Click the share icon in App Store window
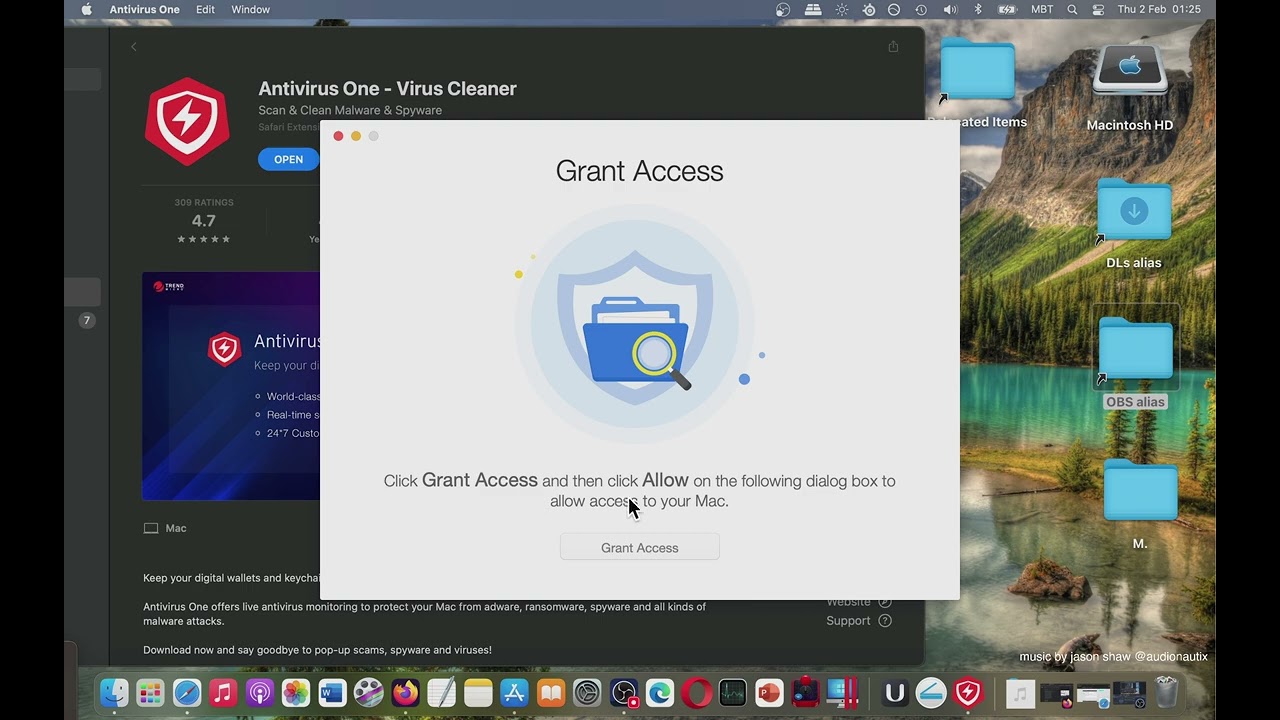The width and height of the screenshot is (1280, 720). pos(893,46)
